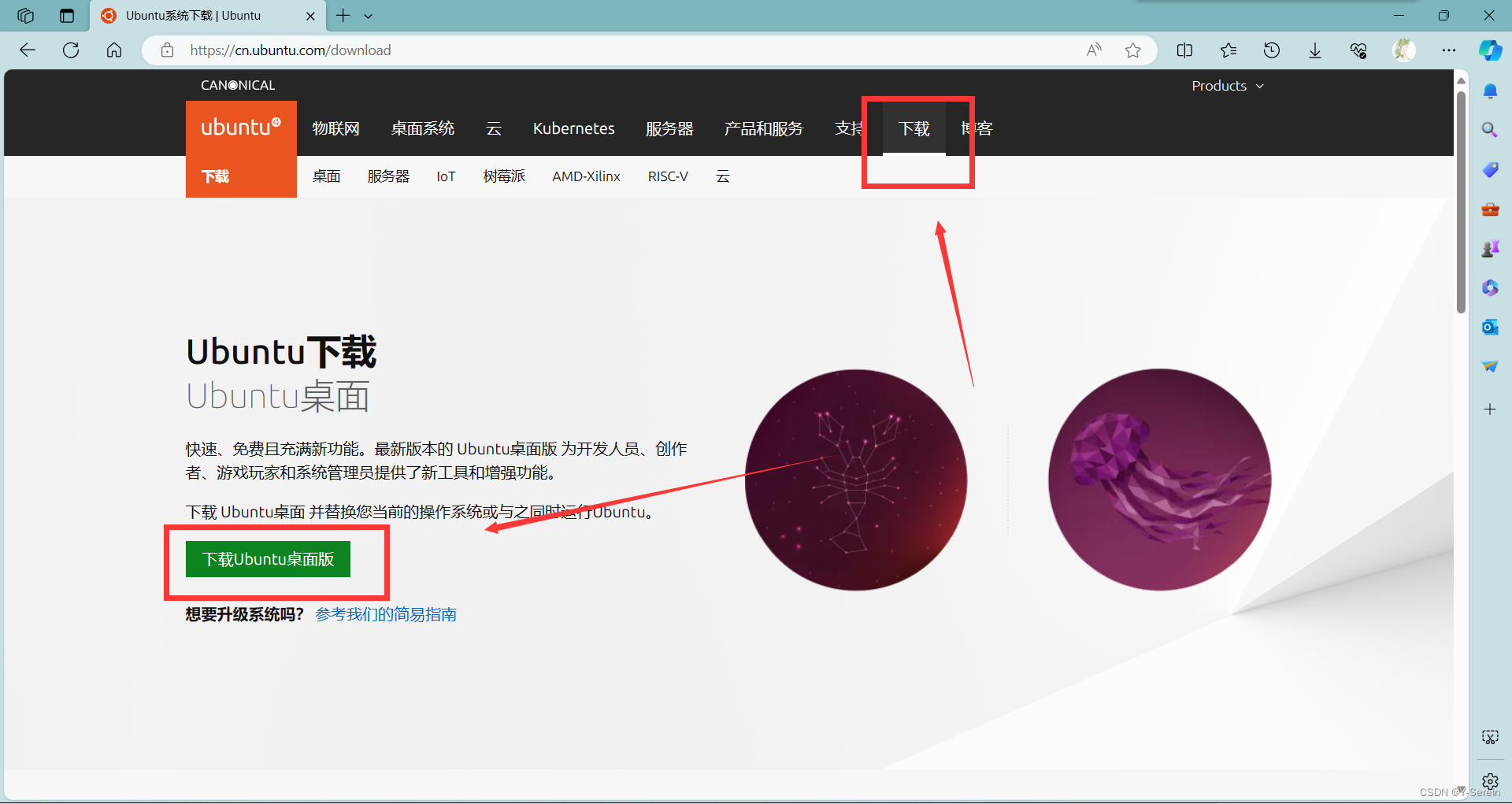Select the 服务器 sub-navigation tab

pyautogui.click(x=389, y=176)
